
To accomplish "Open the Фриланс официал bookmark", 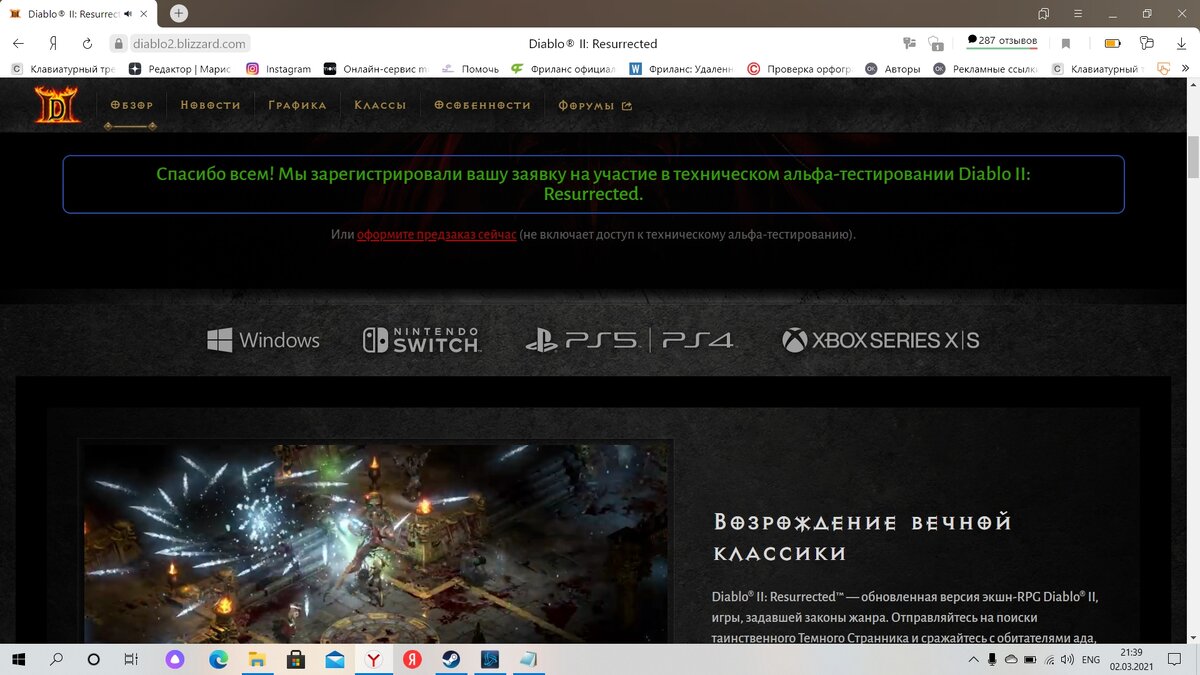I will (x=563, y=69).
